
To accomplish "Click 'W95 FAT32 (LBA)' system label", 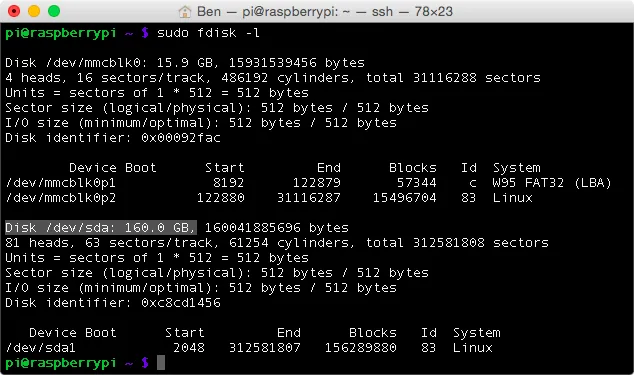I will (552, 183).
